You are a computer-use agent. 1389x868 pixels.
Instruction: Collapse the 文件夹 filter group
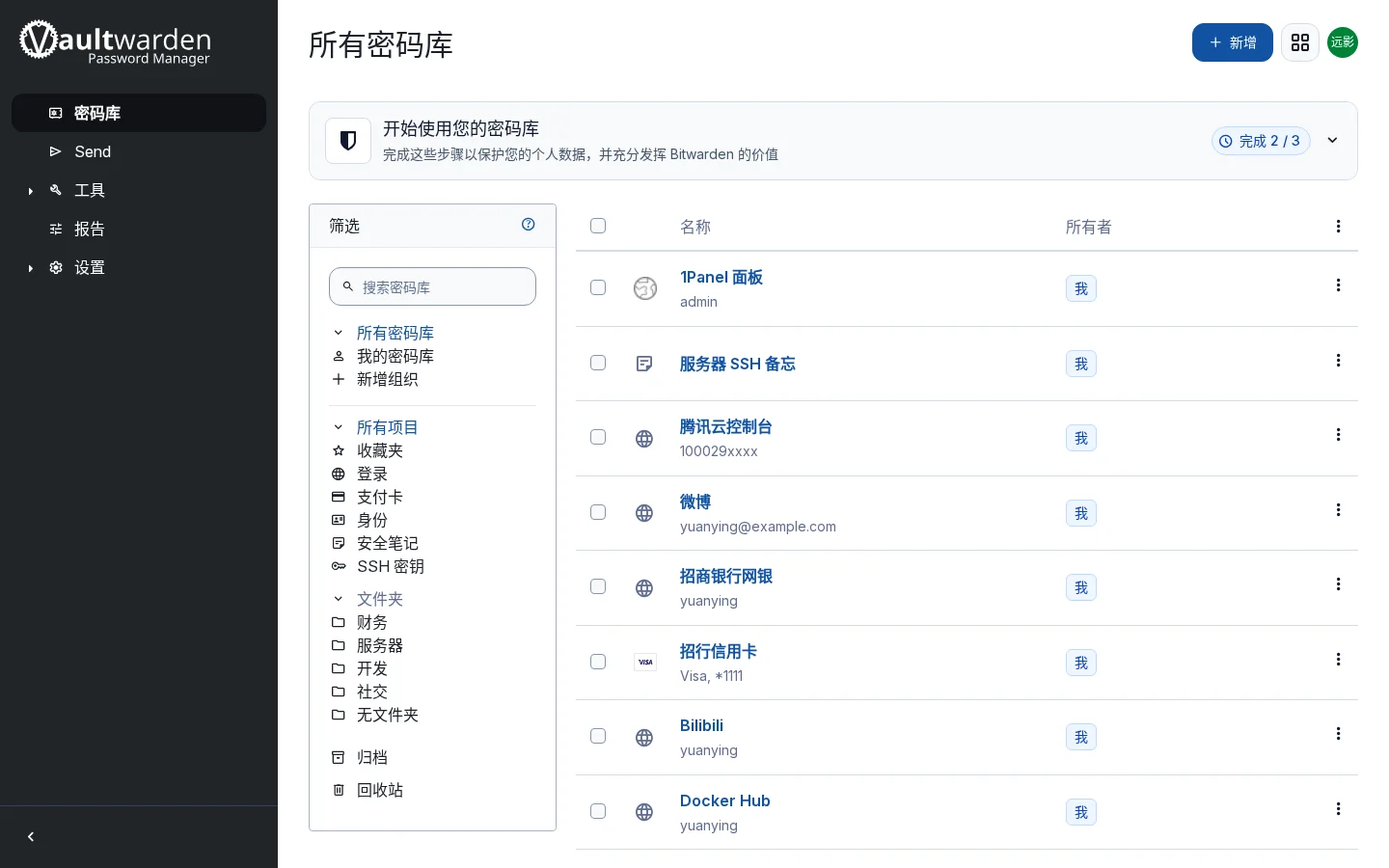coord(339,599)
